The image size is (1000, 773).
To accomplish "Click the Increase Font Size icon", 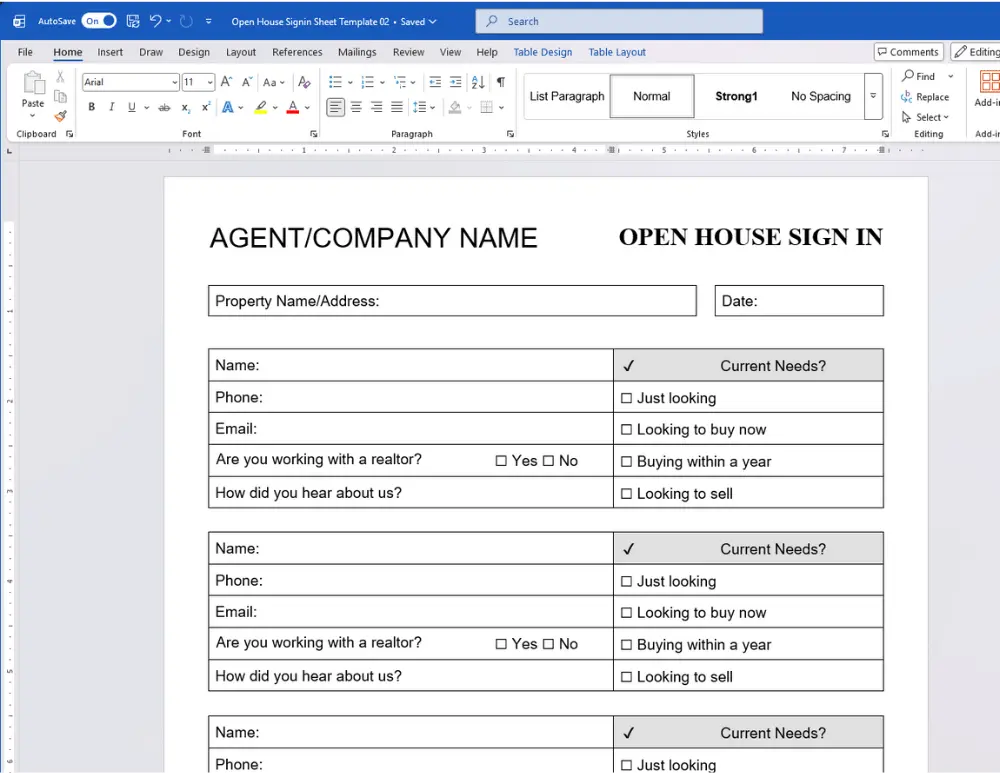I will [226, 82].
